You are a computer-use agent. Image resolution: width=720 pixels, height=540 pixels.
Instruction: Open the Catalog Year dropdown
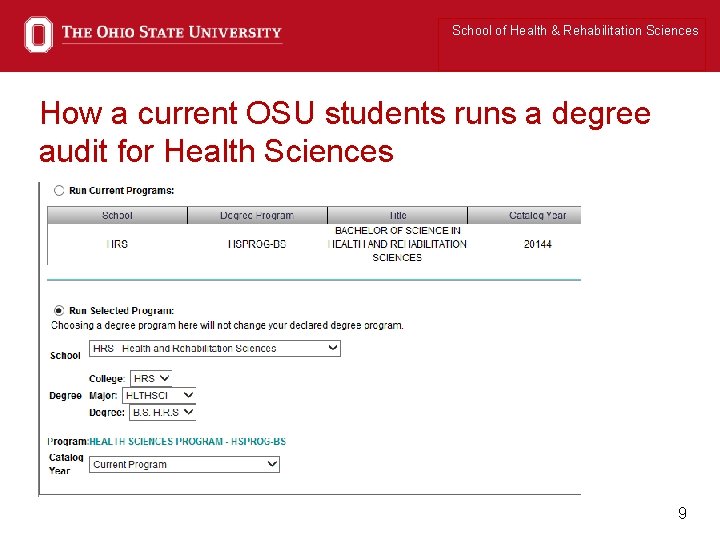pyautogui.click(x=184, y=464)
